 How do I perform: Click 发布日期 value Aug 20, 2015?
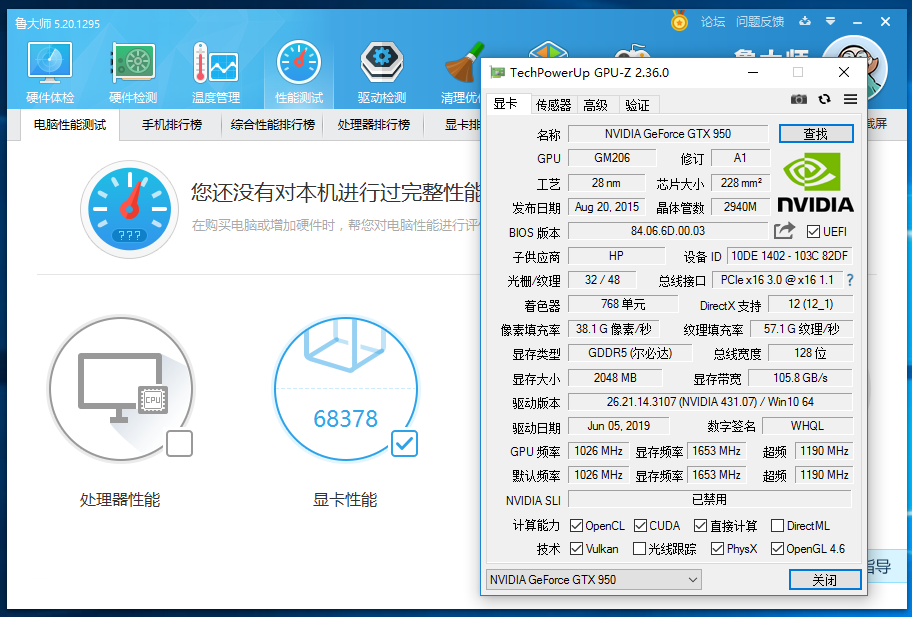607,207
